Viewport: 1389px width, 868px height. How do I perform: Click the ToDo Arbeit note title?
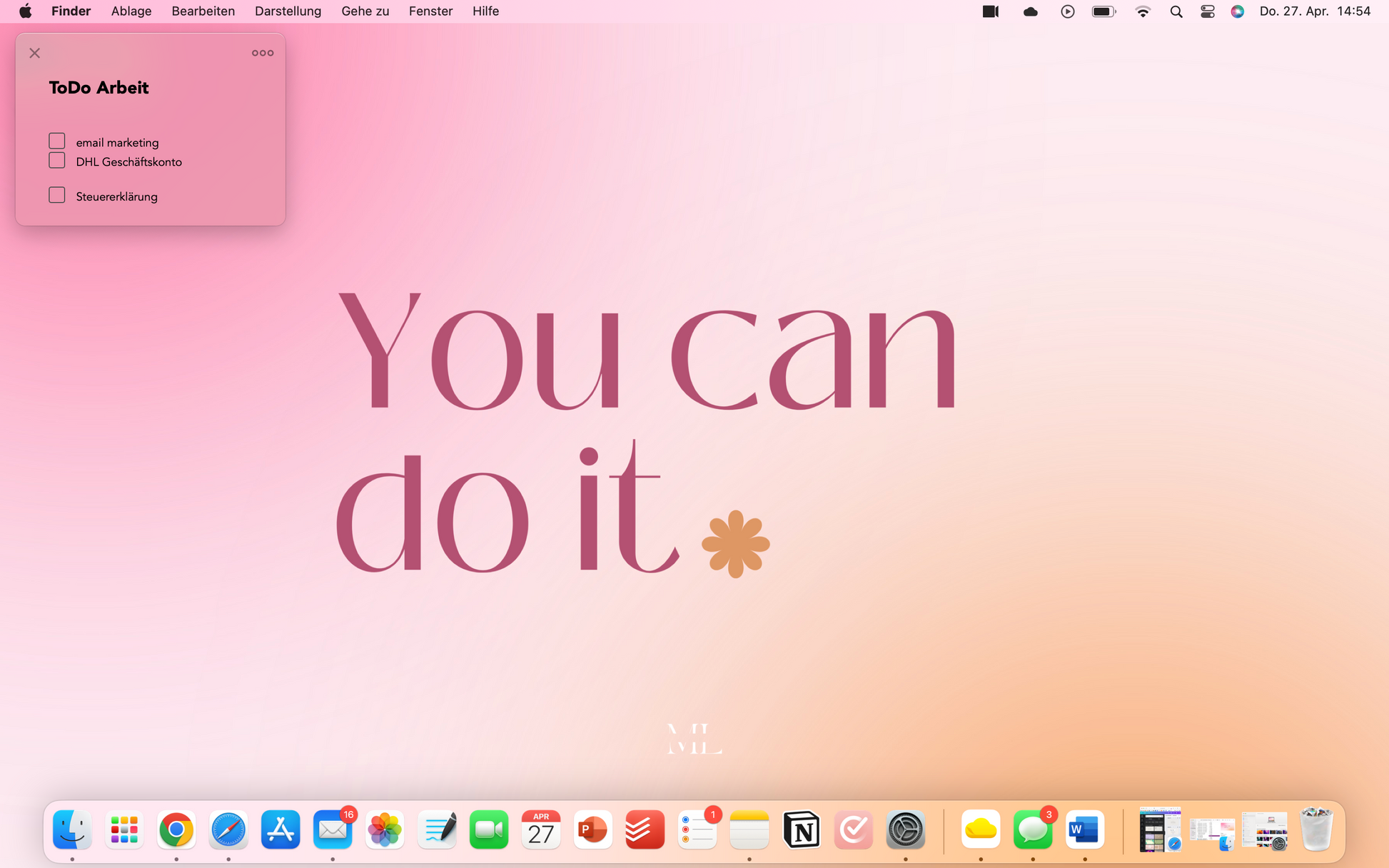[99, 88]
